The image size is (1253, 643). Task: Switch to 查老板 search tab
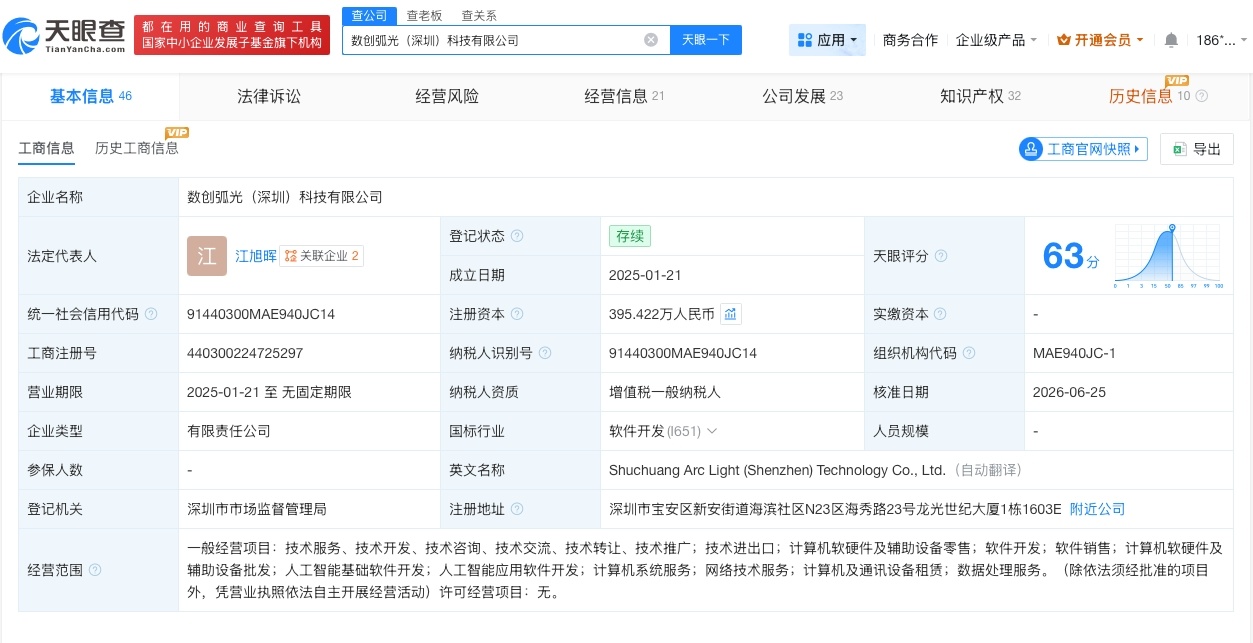pos(424,15)
